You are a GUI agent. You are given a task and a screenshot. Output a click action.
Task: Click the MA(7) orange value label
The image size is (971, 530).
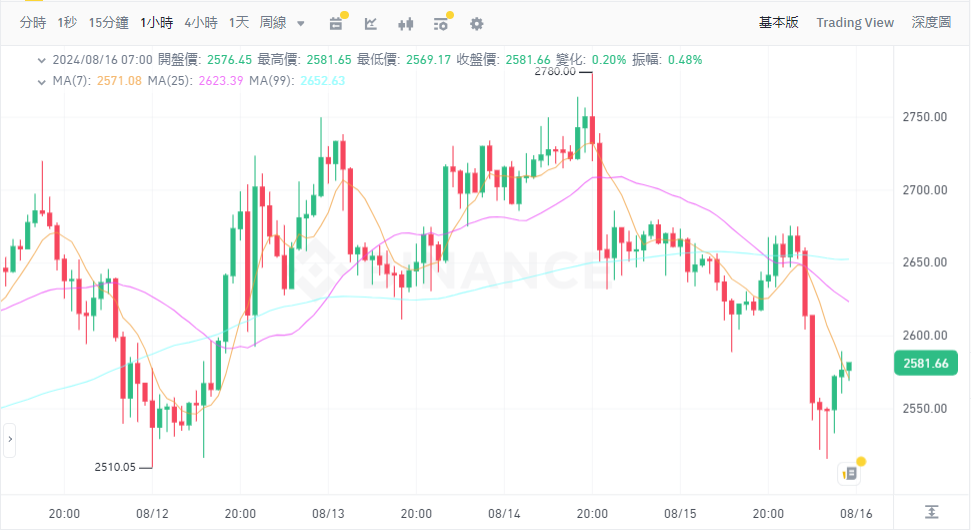[120, 81]
